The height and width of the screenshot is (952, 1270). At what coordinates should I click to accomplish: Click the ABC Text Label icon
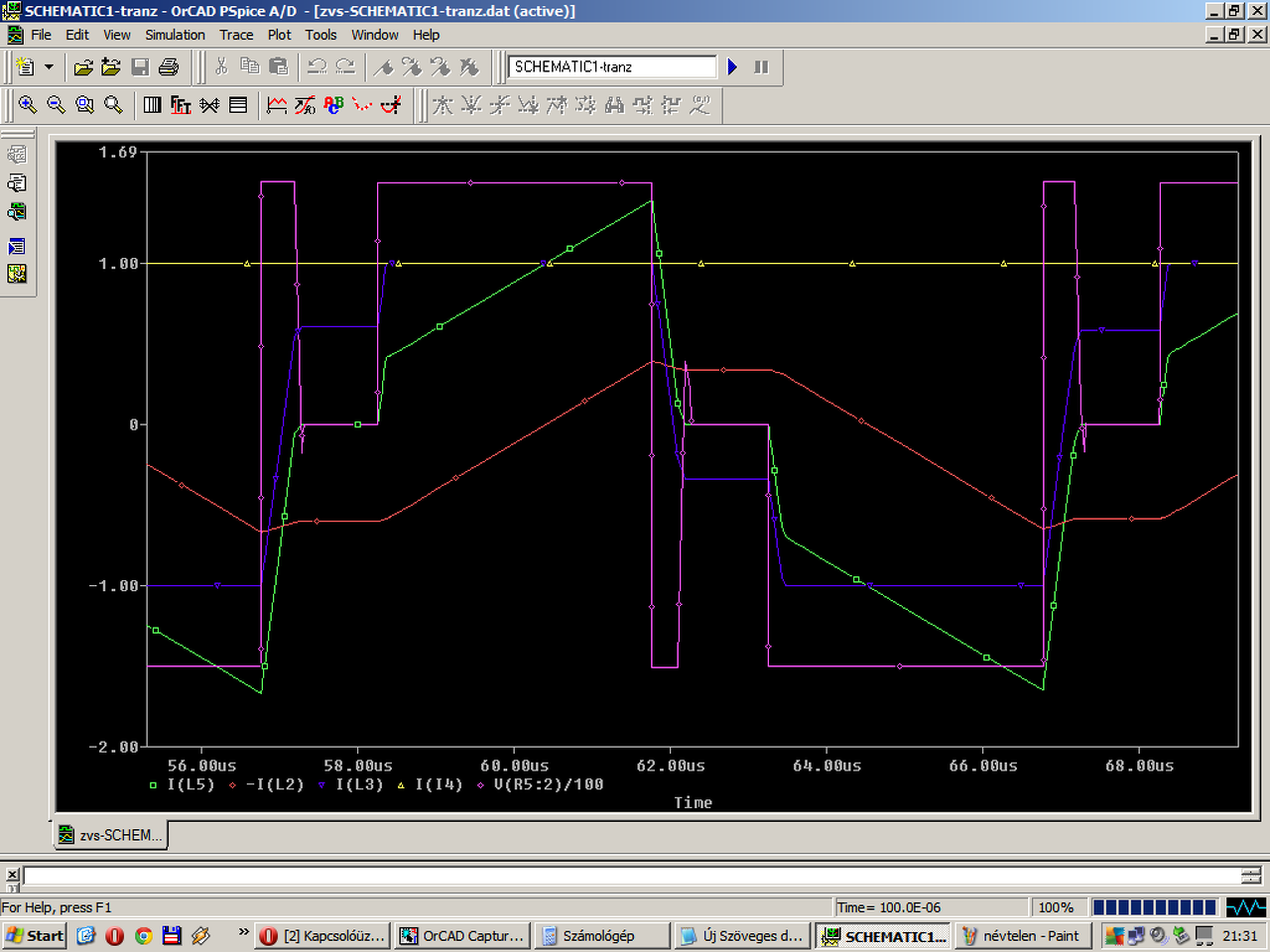[333, 105]
